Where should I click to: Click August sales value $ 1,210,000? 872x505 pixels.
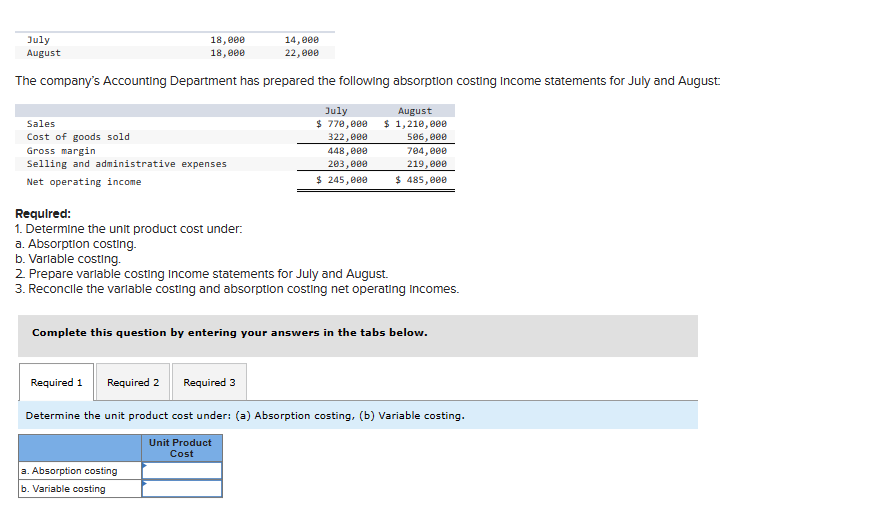click(415, 124)
